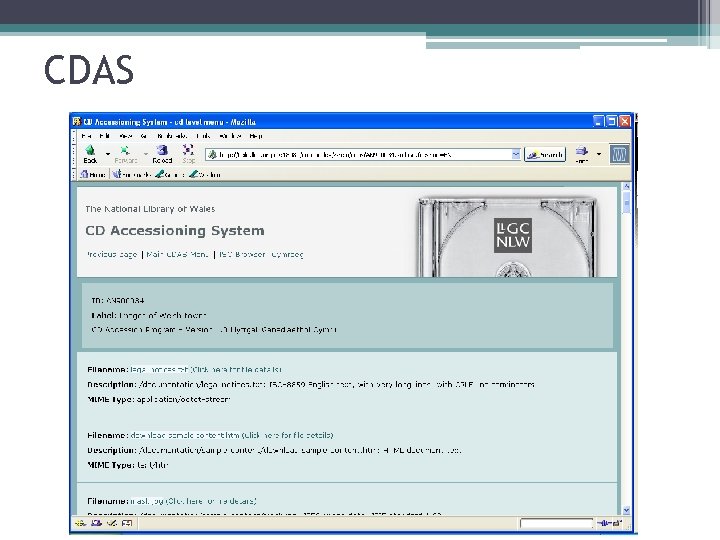The image size is (720, 540).
Task: Click the Label line in header box
Action: pyautogui.click(x=148, y=315)
